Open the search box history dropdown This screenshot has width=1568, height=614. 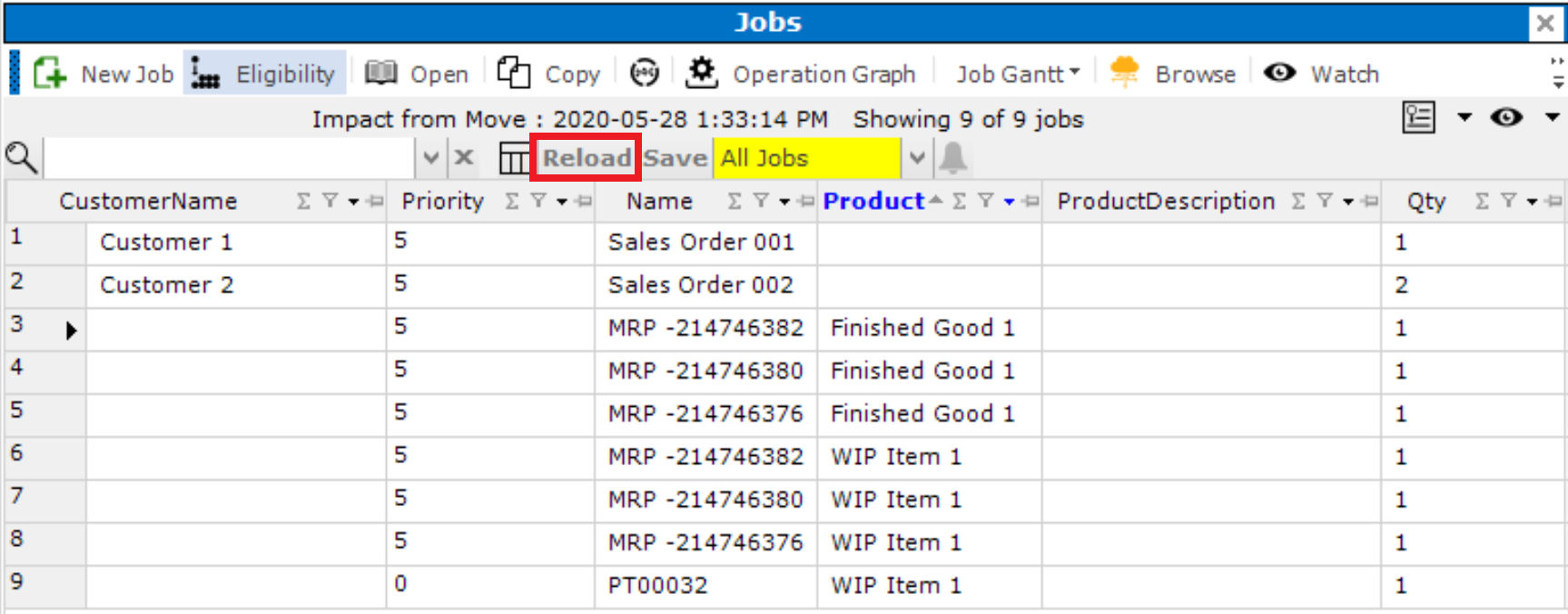[430, 158]
